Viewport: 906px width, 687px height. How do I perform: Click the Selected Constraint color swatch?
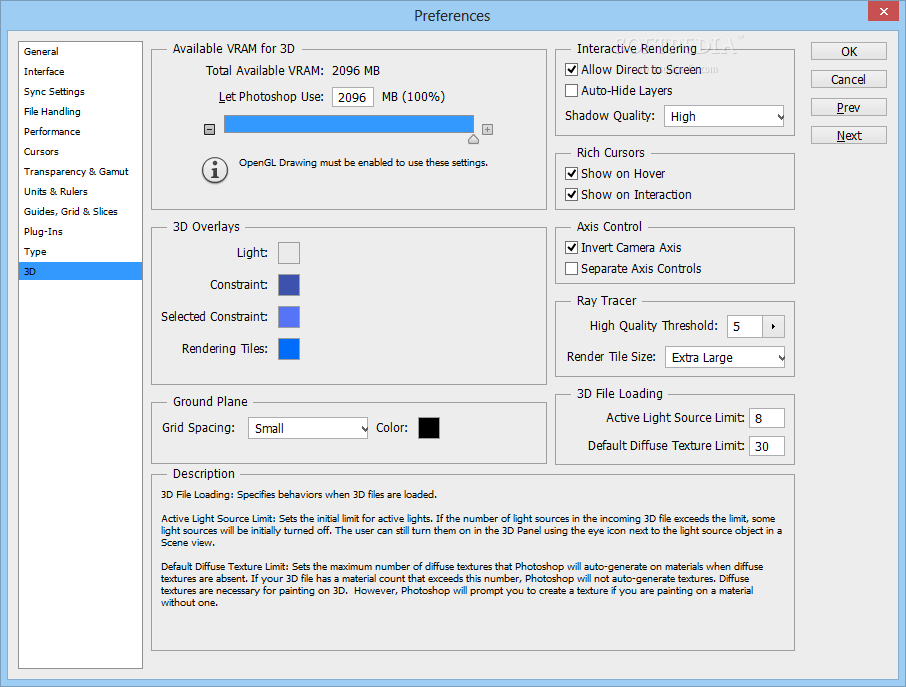[289, 317]
